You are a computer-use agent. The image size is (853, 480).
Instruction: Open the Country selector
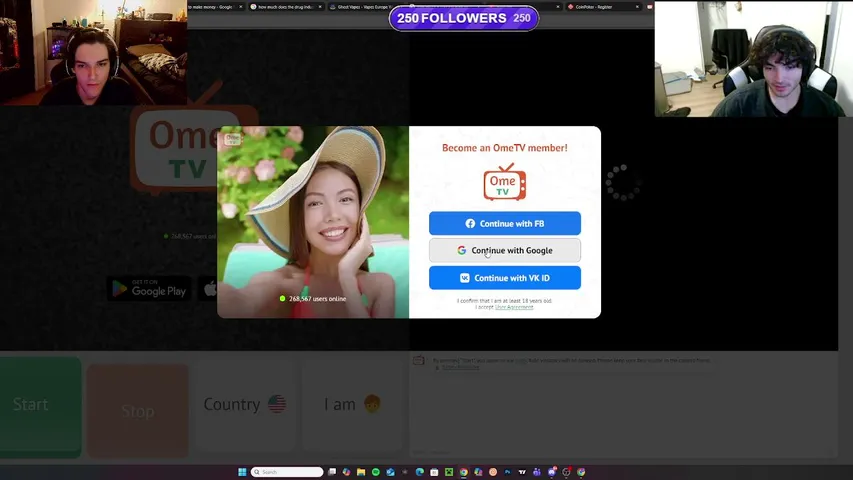click(245, 404)
